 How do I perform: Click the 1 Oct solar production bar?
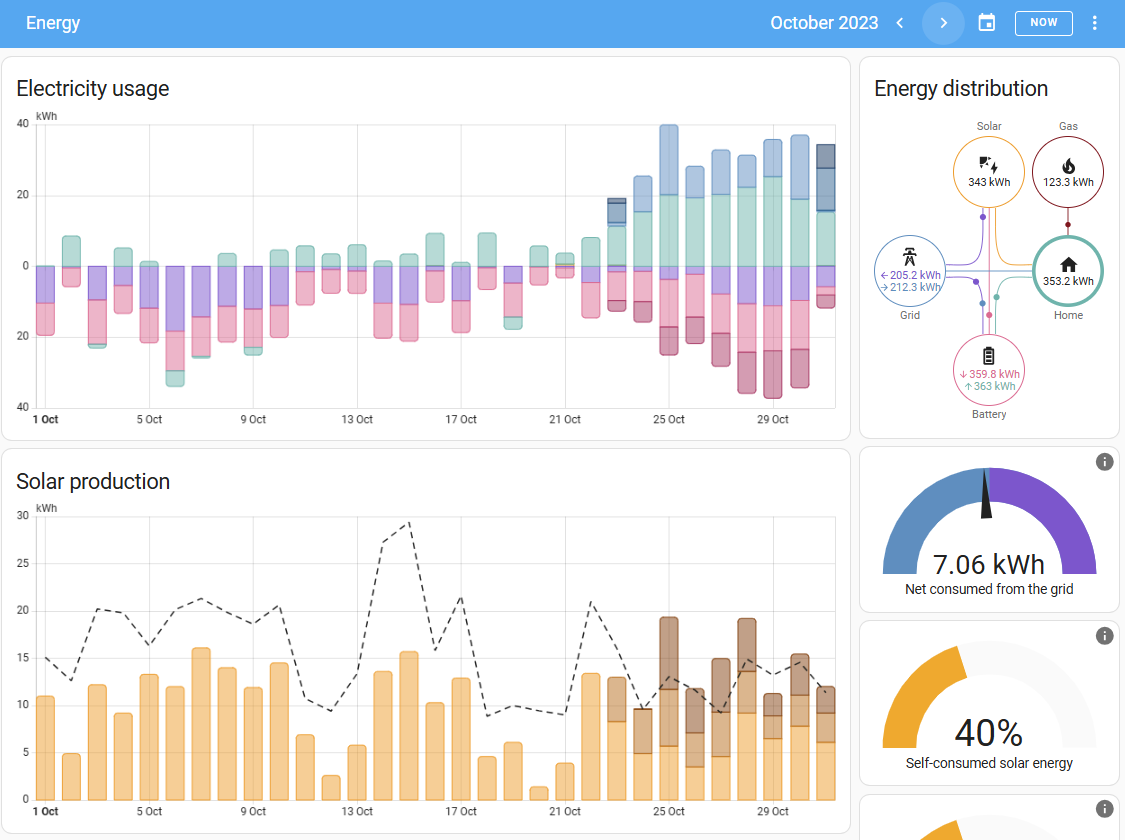(x=45, y=747)
